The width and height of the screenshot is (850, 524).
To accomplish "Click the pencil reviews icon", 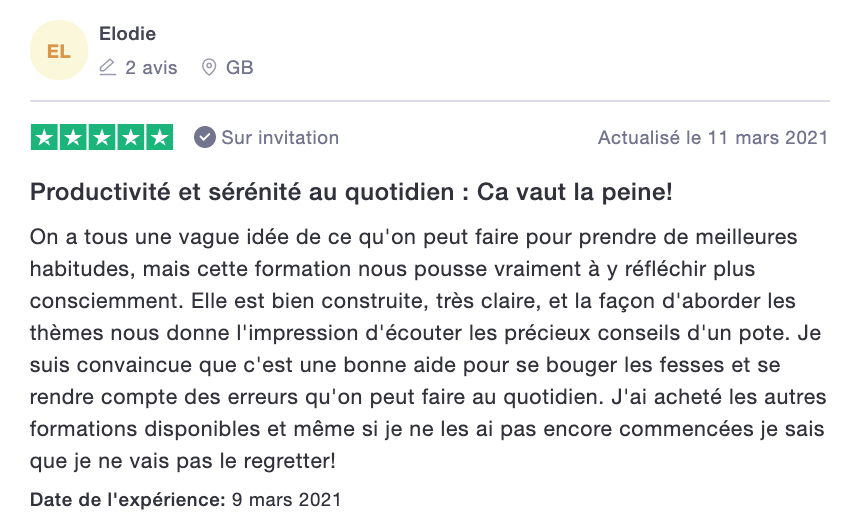I will coord(108,68).
